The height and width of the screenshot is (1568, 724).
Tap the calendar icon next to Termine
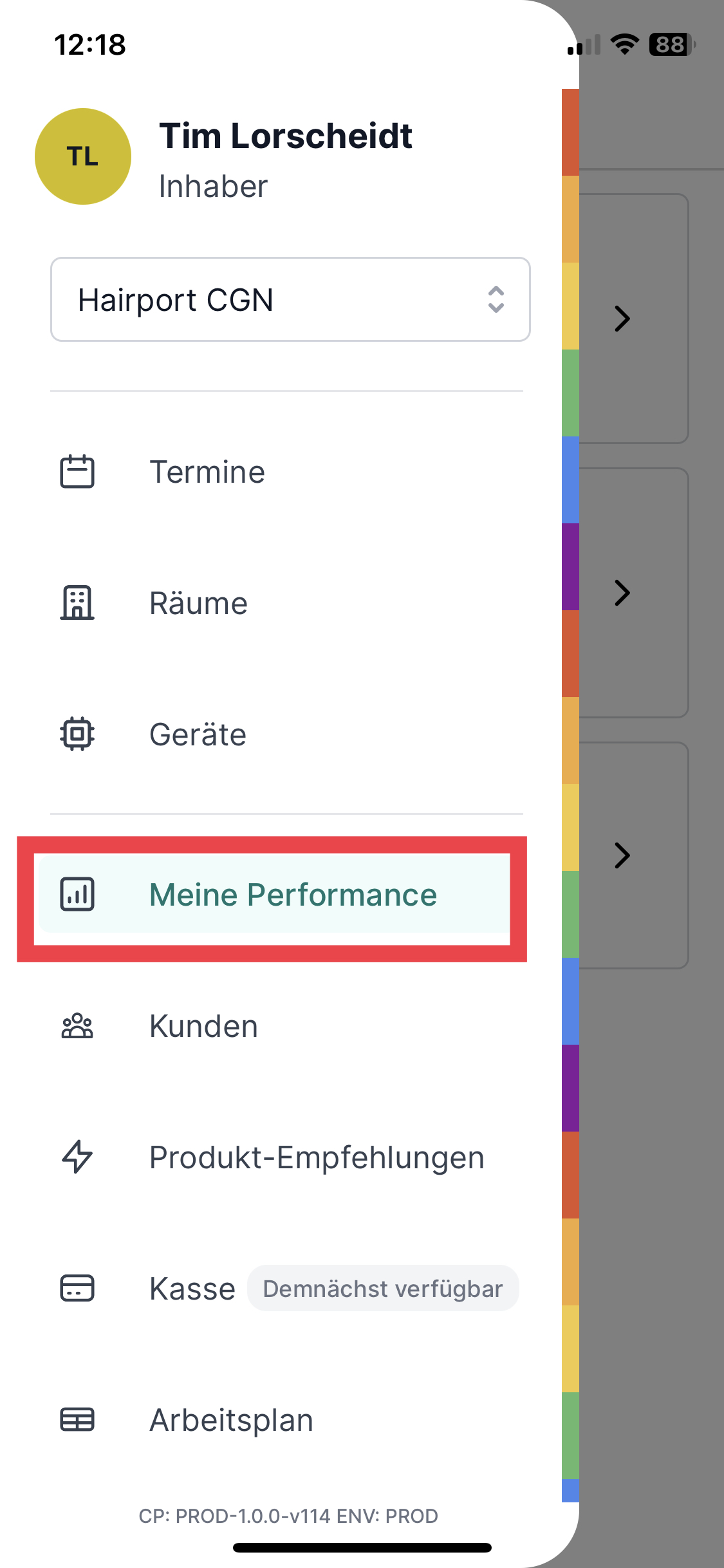[x=77, y=472]
